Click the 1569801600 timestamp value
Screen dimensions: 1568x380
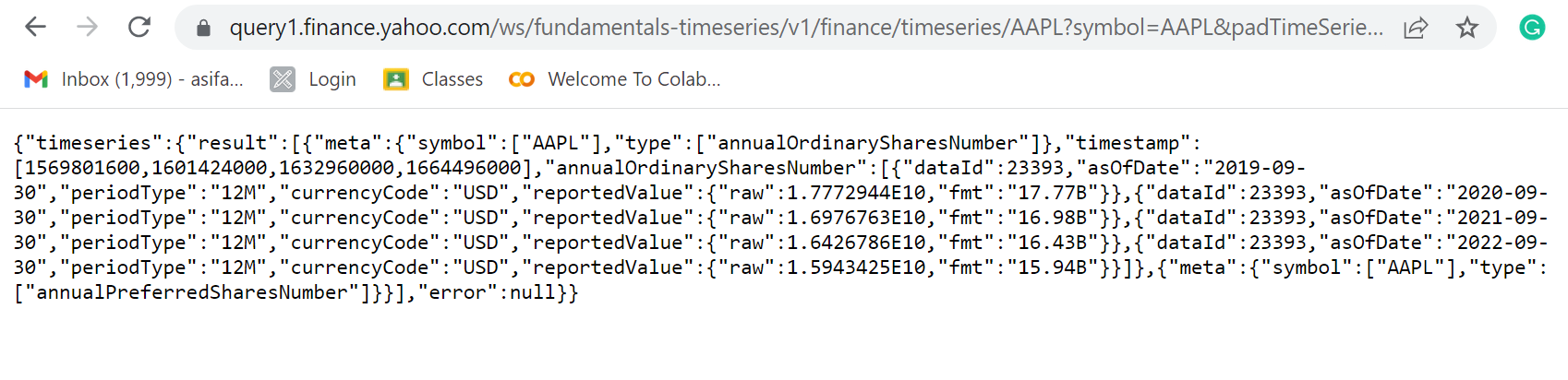[82, 168]
